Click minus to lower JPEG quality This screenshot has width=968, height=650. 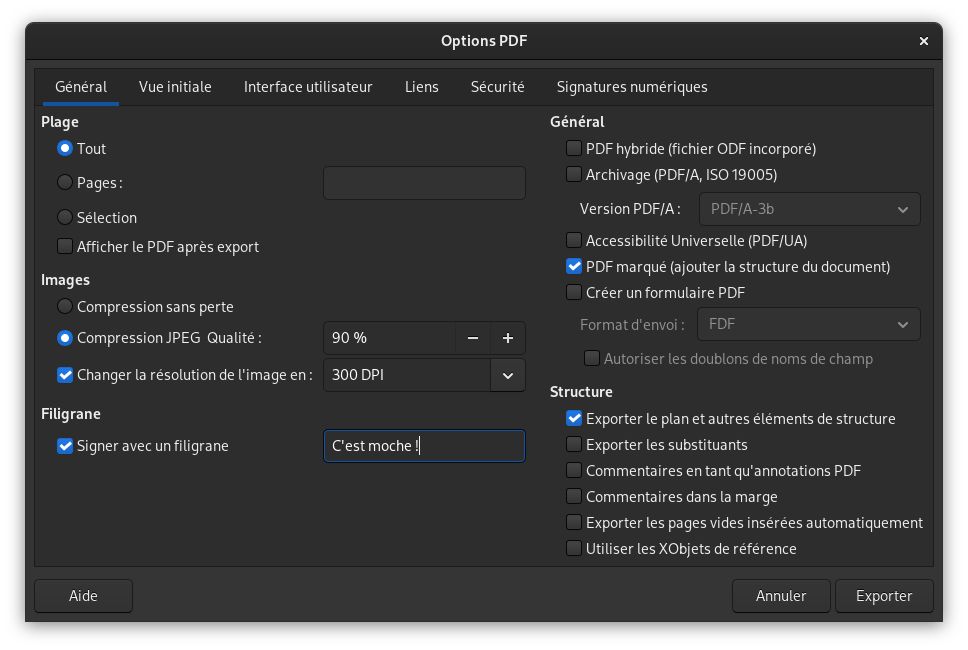(472, 338)
